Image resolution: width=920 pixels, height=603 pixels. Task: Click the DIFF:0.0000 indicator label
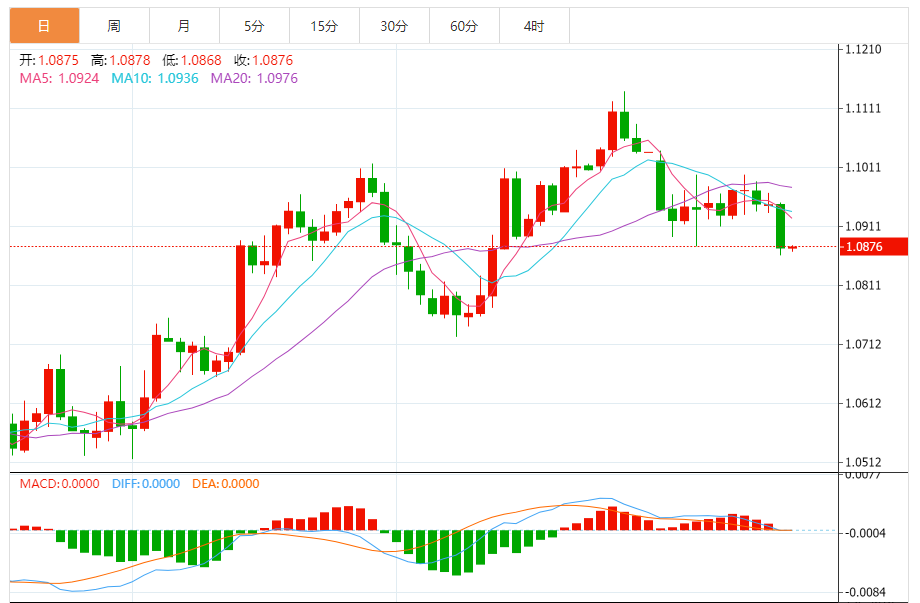(x=146, y=484)
